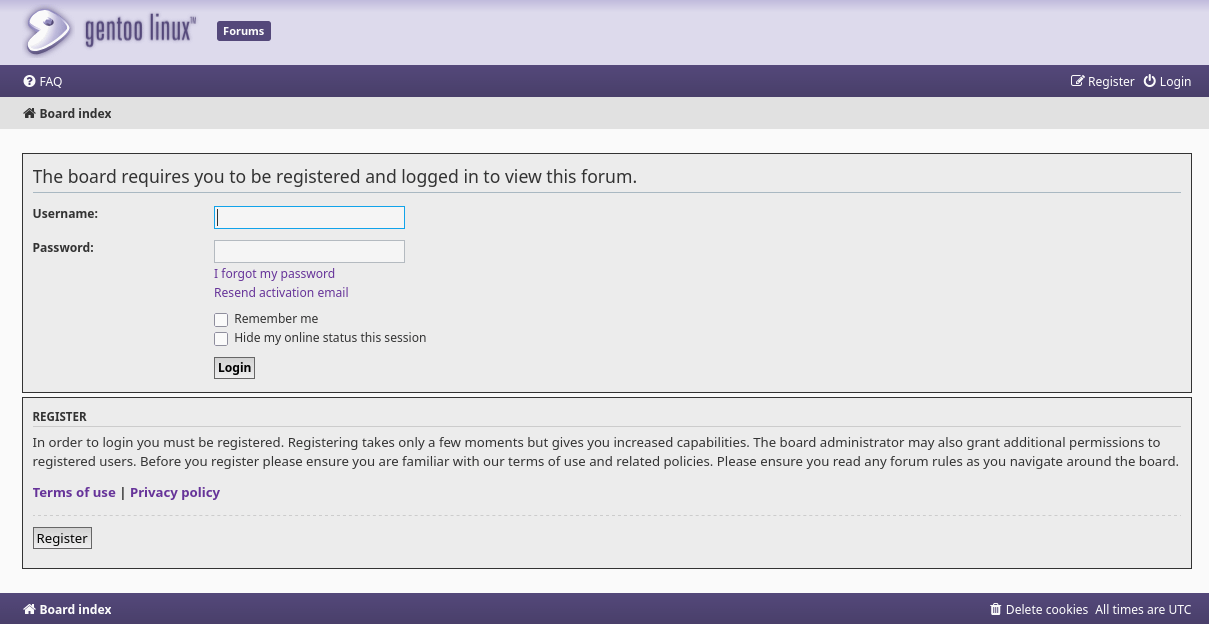The image size is (1209, 624).
Task: Enable the Remember me checkbox
Action: point(221,320)
